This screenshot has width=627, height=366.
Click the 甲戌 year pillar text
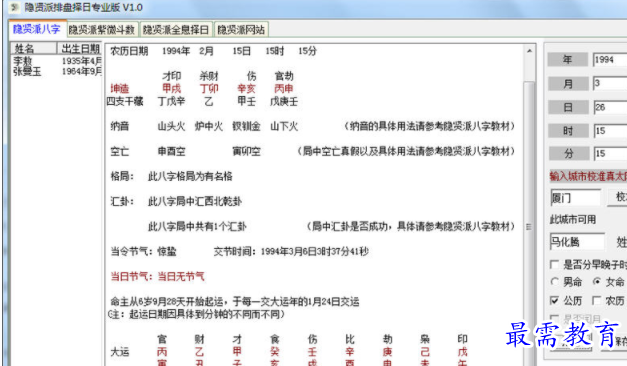point(172,88)
